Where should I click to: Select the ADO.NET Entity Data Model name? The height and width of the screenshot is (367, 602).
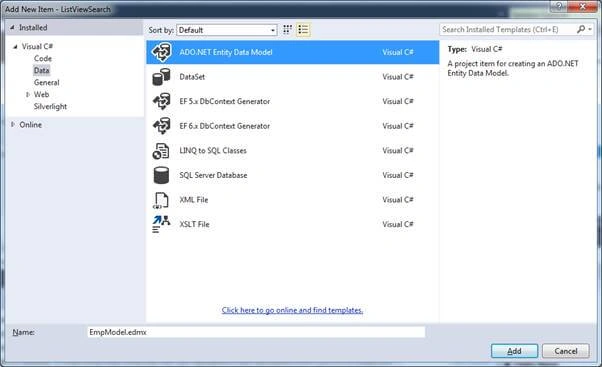(x=226, y=52)
